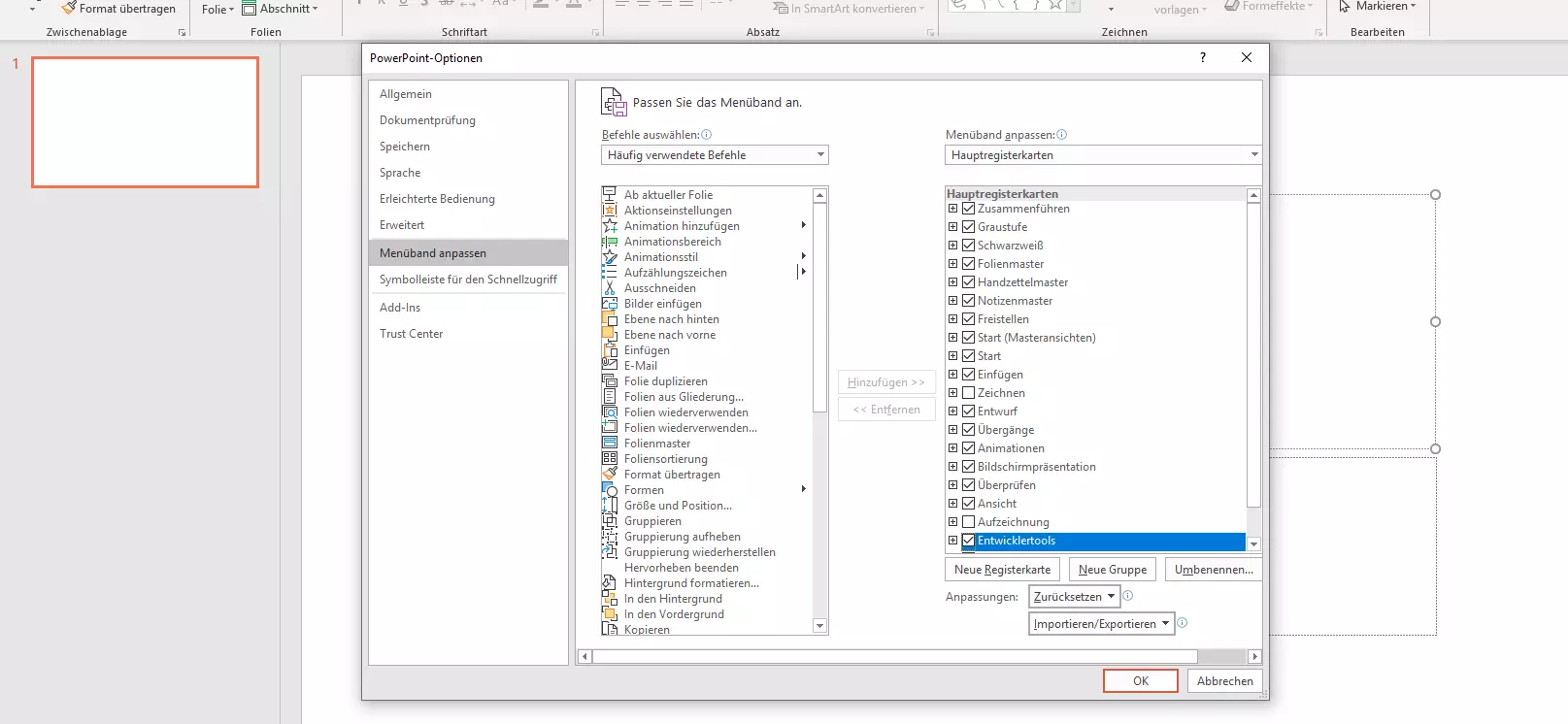Open the Erweitert options category
This screenshot has height=724, width=1568.
pyautogui.click(x=468, y=225)
